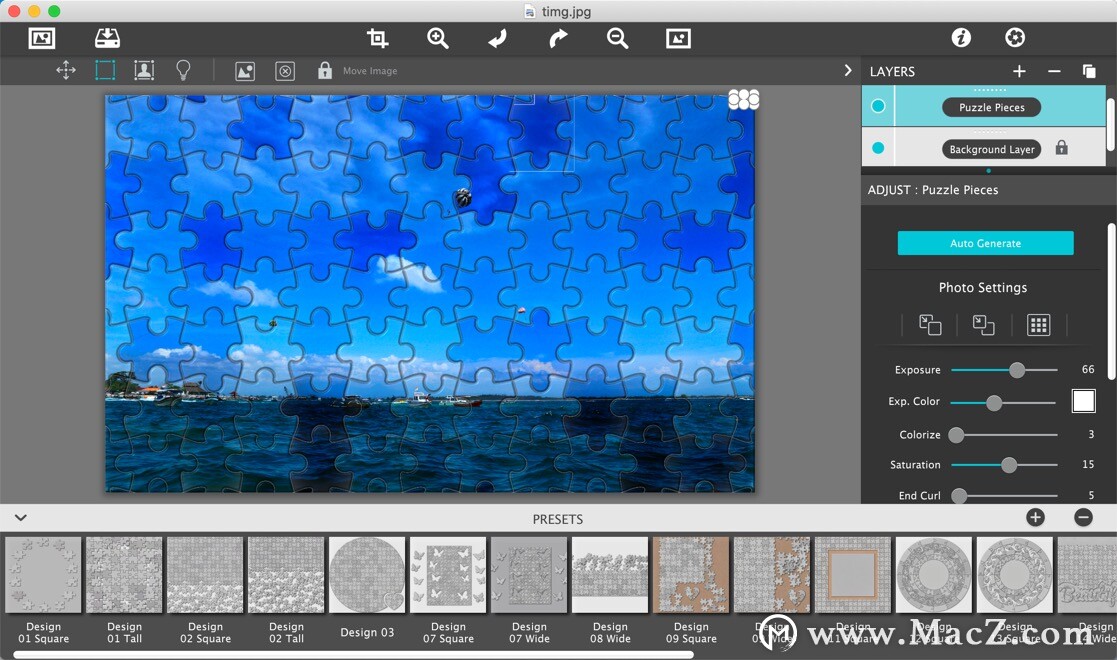Toggle visibility of Background Layer
The height and width of the screenshot is (660, 1117).
pyautogui.click(x=878, y=148)
